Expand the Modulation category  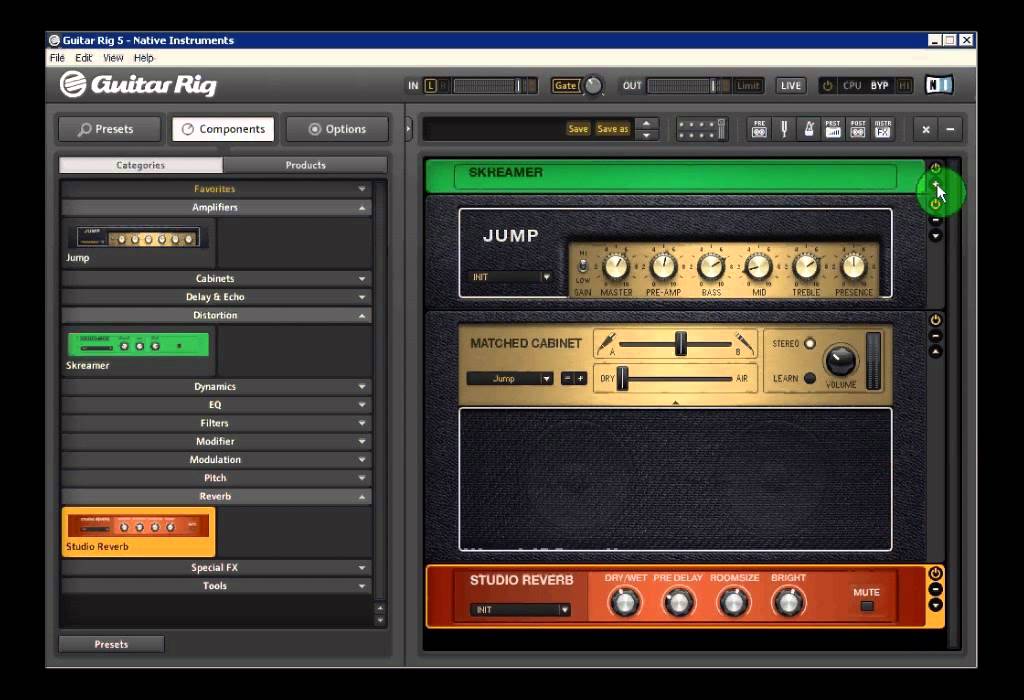click(x=216, y=460)
